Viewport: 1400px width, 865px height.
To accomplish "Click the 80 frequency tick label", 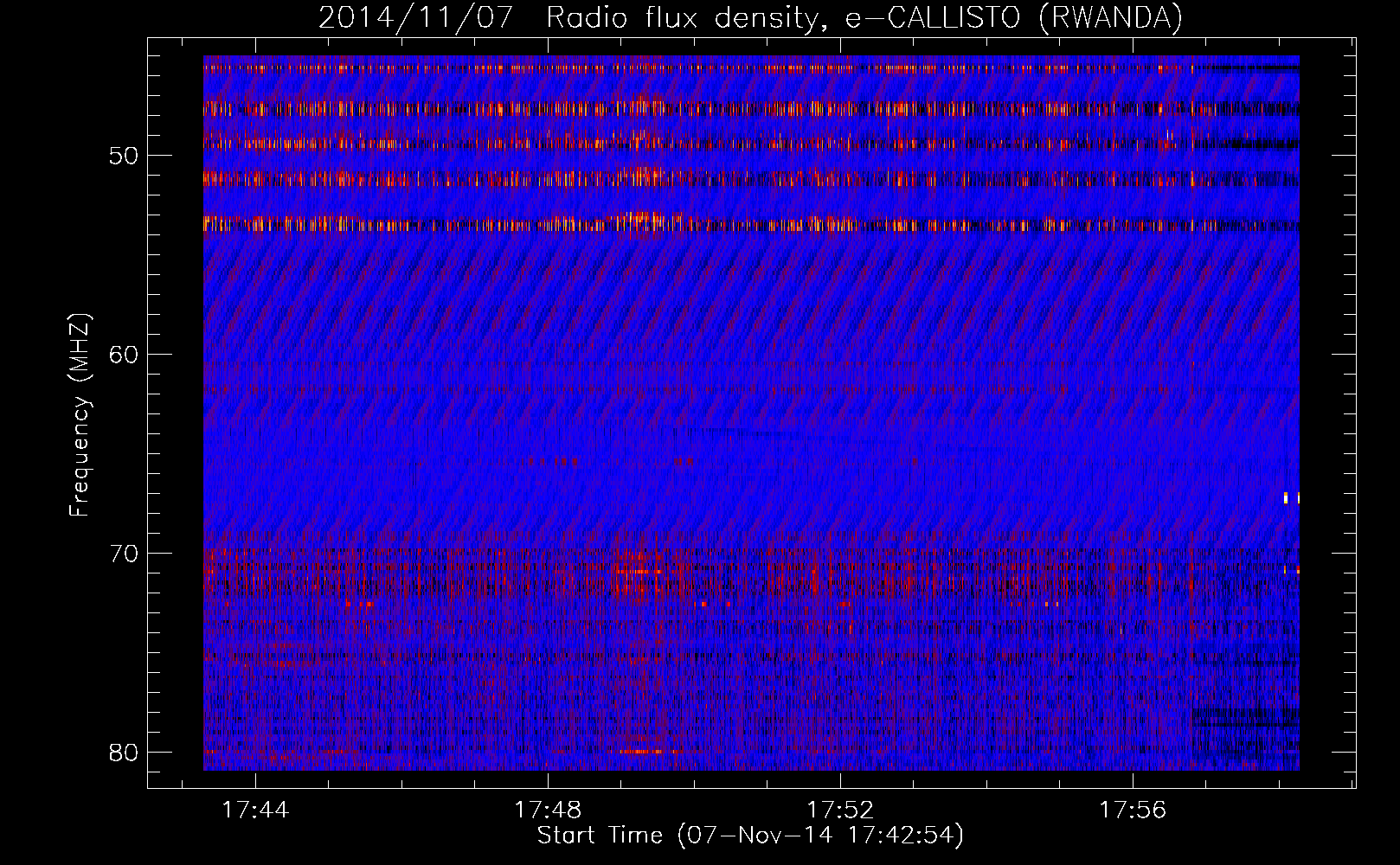I will (x=124, y=753).
